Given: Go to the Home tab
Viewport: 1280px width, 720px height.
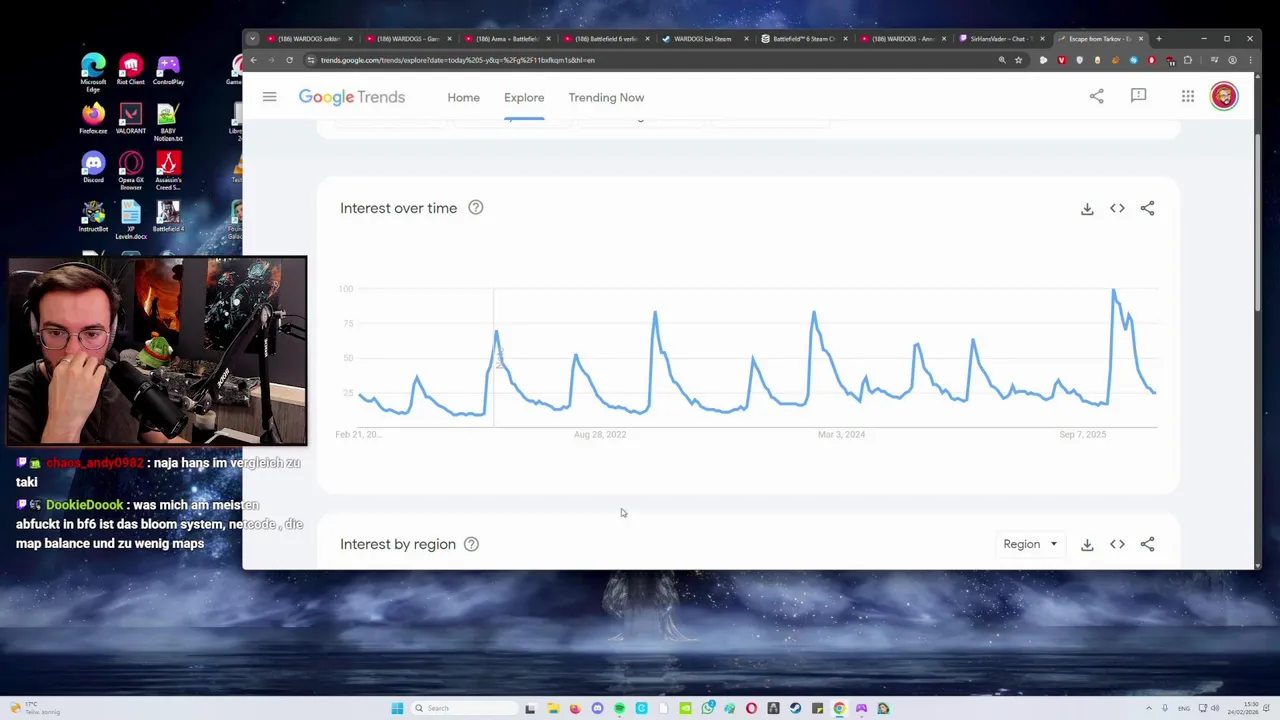Looking at the screenshot, I should pyautogui.click(x=463, y=98).
